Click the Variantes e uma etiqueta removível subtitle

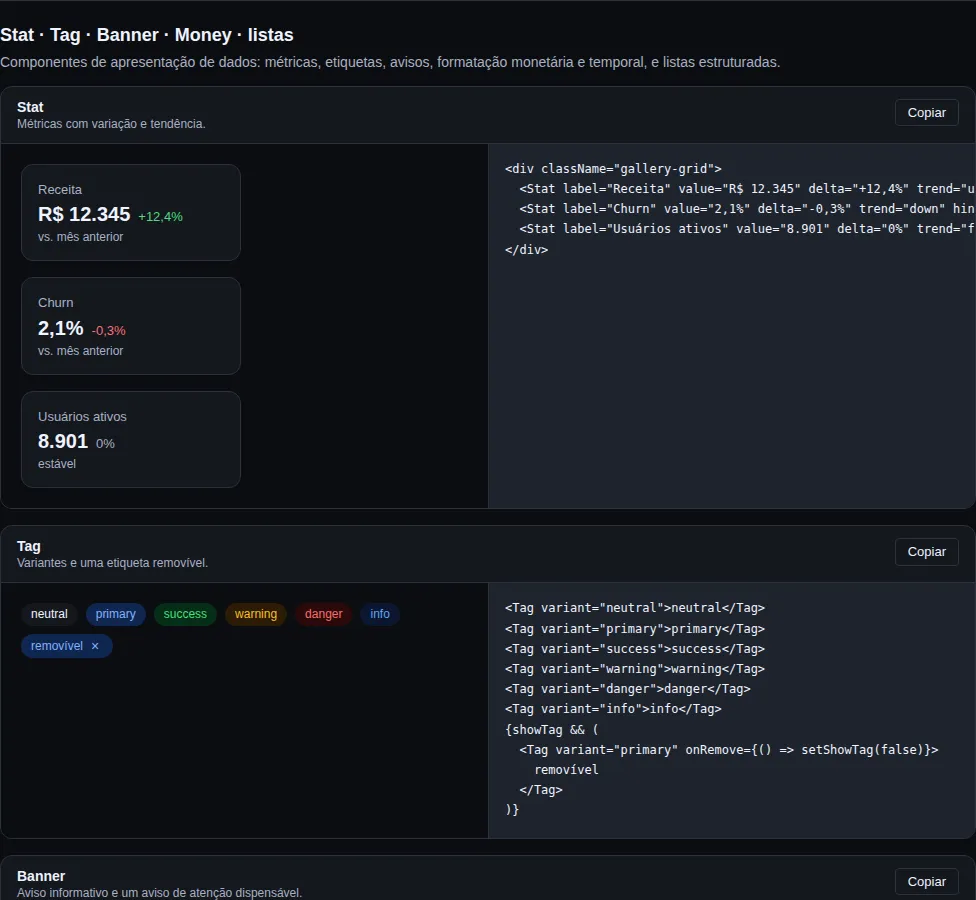[112, 563]
